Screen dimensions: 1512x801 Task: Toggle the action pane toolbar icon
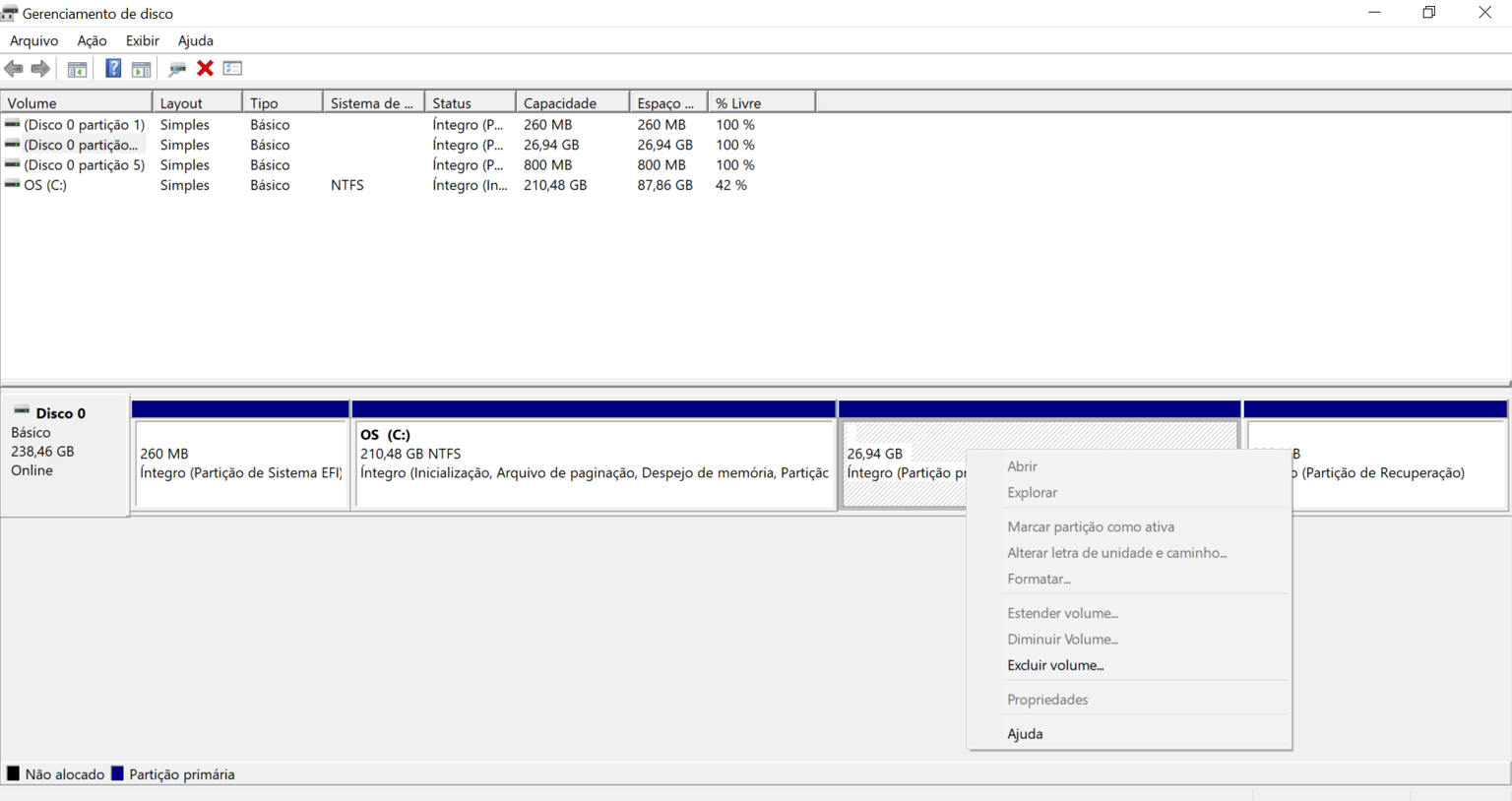[x=142, y=69]
